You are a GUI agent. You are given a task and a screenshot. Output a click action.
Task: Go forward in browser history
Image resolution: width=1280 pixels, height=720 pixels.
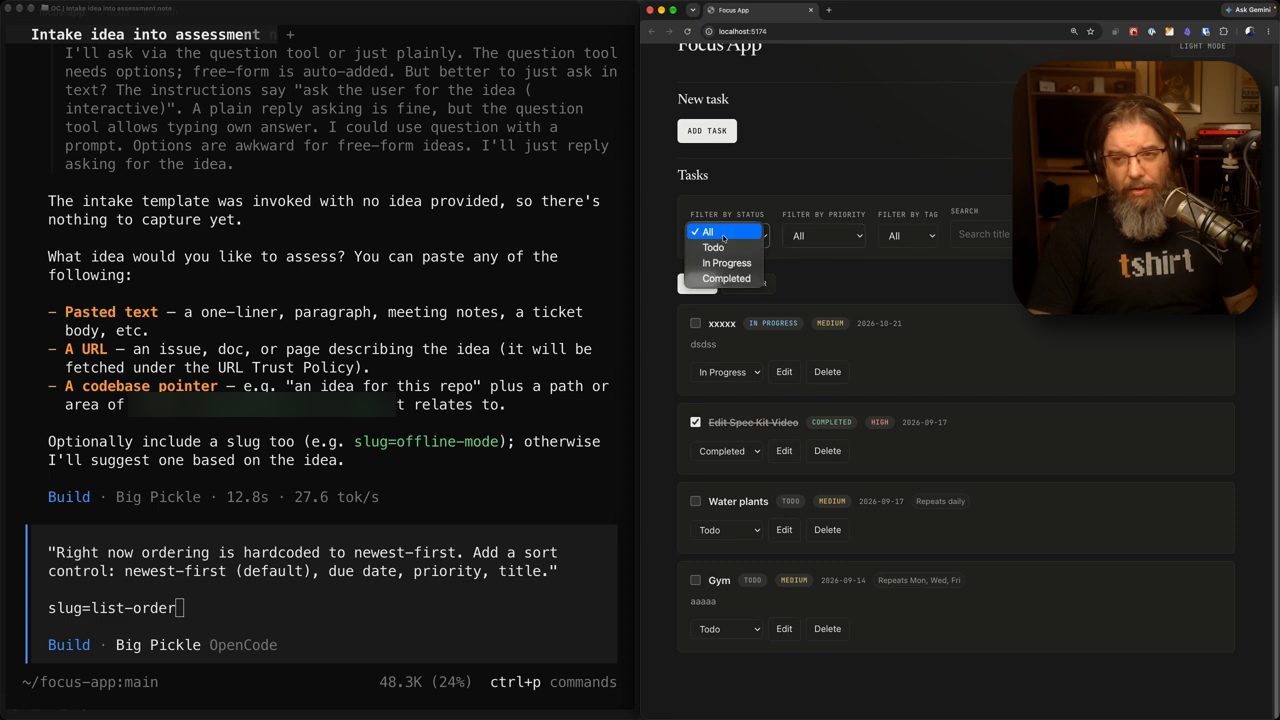[x=669, y=31]
